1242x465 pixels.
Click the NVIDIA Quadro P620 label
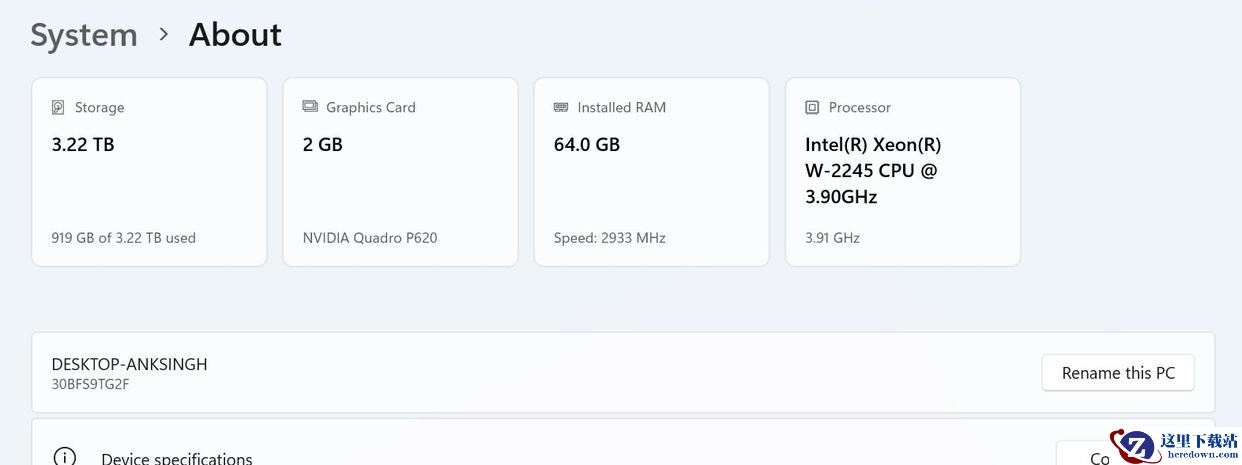[369, 238]
